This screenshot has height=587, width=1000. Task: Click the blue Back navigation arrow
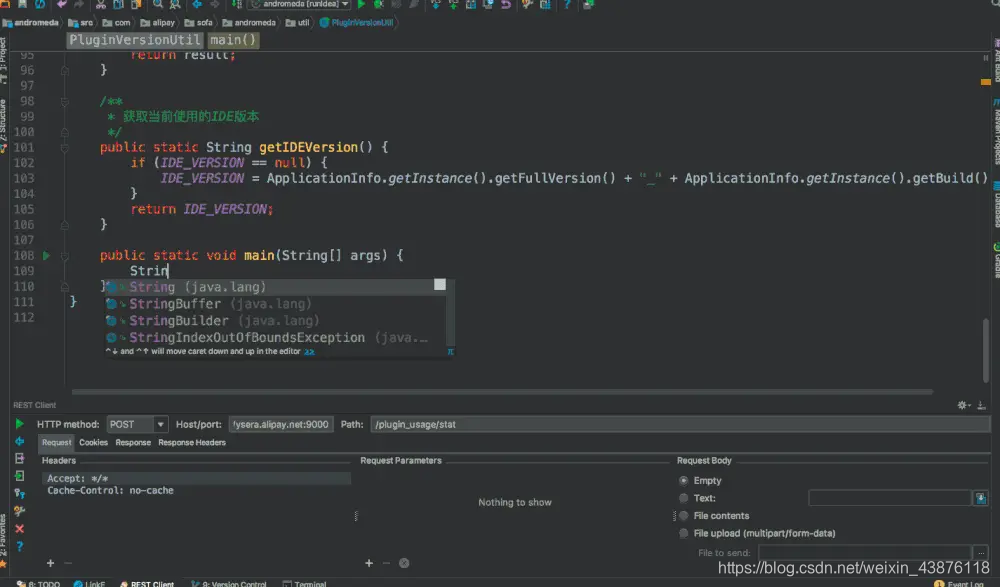[x=197, y=4]
